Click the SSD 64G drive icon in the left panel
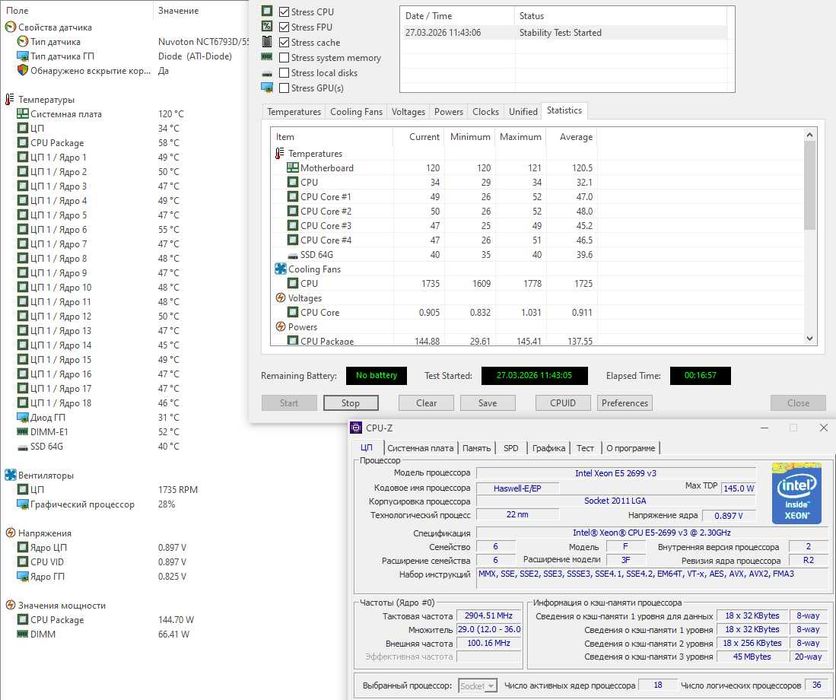 tap(22, 447)
